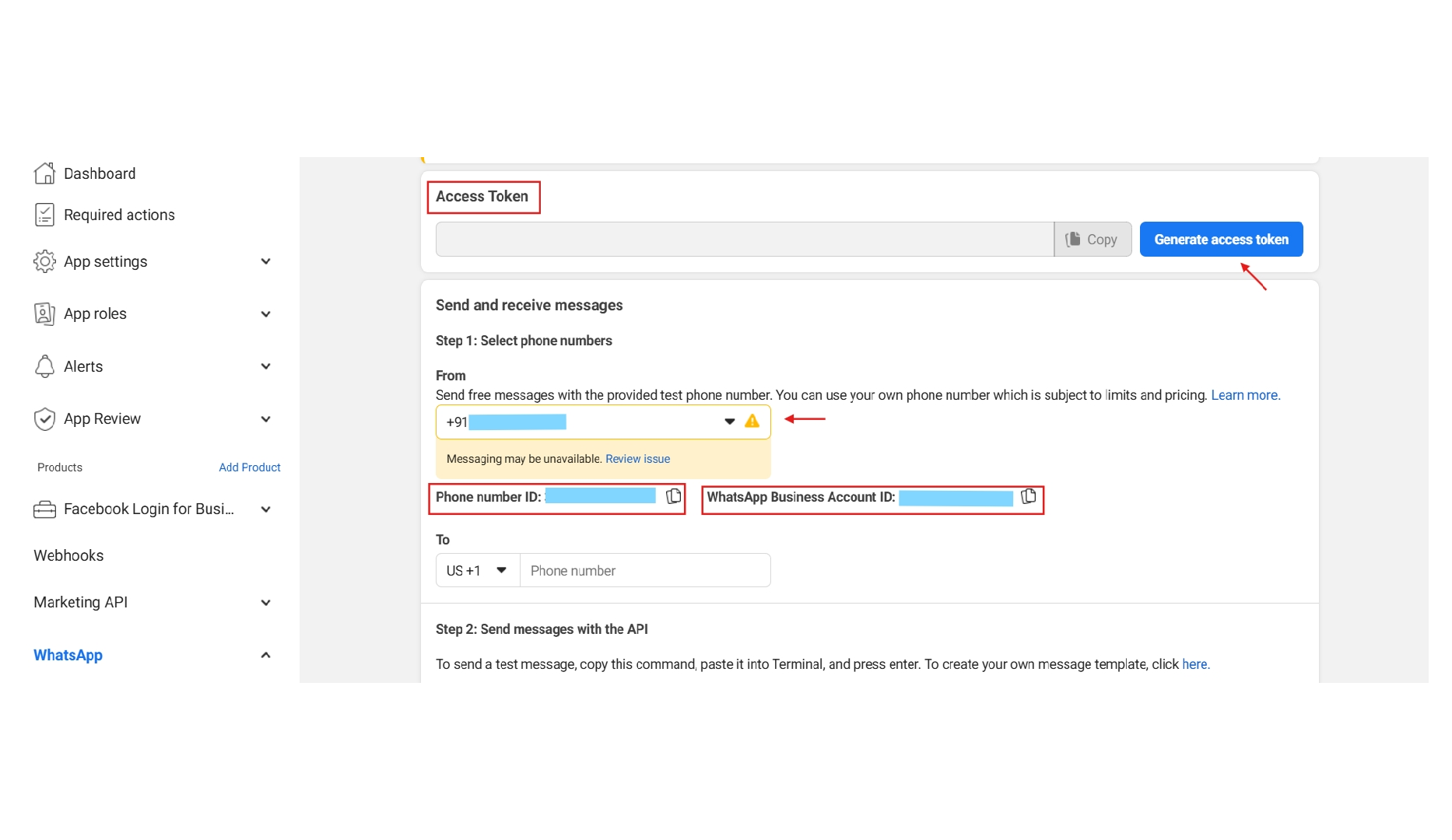Open App settings label in sidebar
The height and width of the screenshot is (840, 1452).
(105, 261)
